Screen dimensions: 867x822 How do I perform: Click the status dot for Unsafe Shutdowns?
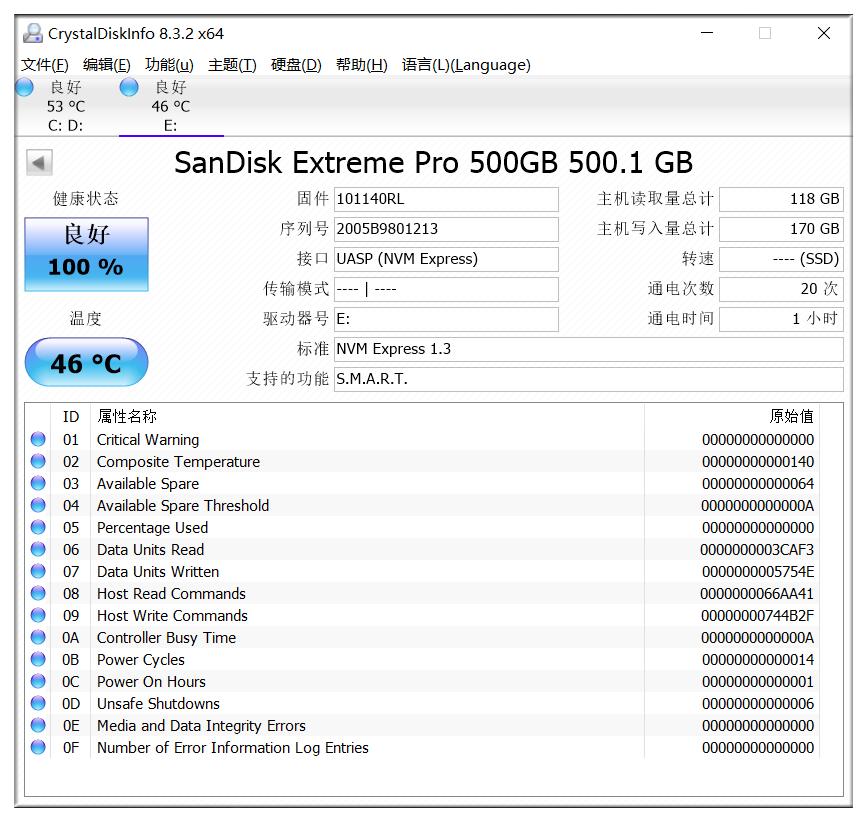pyautogui.click(x=38, y=703)
